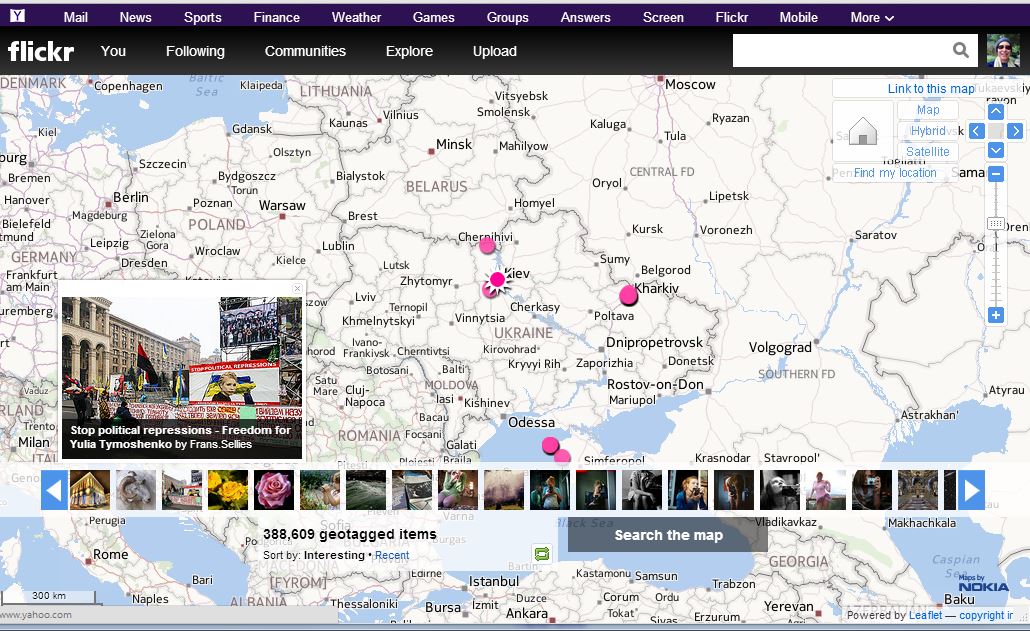Open the user profile avatar
The width and height of the screenshot is (1030, 631).
coord(1003,51)
